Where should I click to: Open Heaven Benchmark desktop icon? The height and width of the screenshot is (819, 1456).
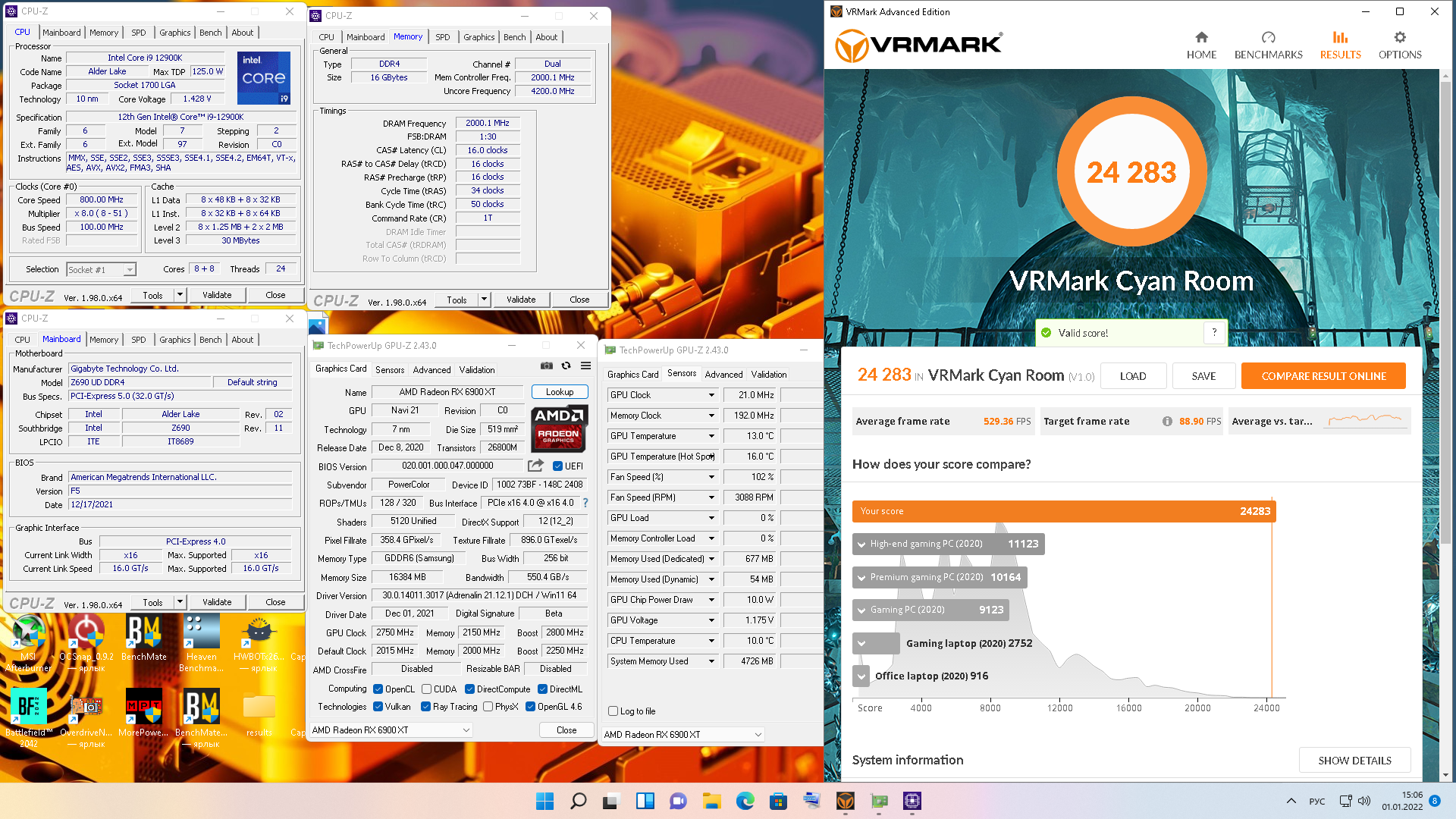pyautogui.click(x=201, y=643)
